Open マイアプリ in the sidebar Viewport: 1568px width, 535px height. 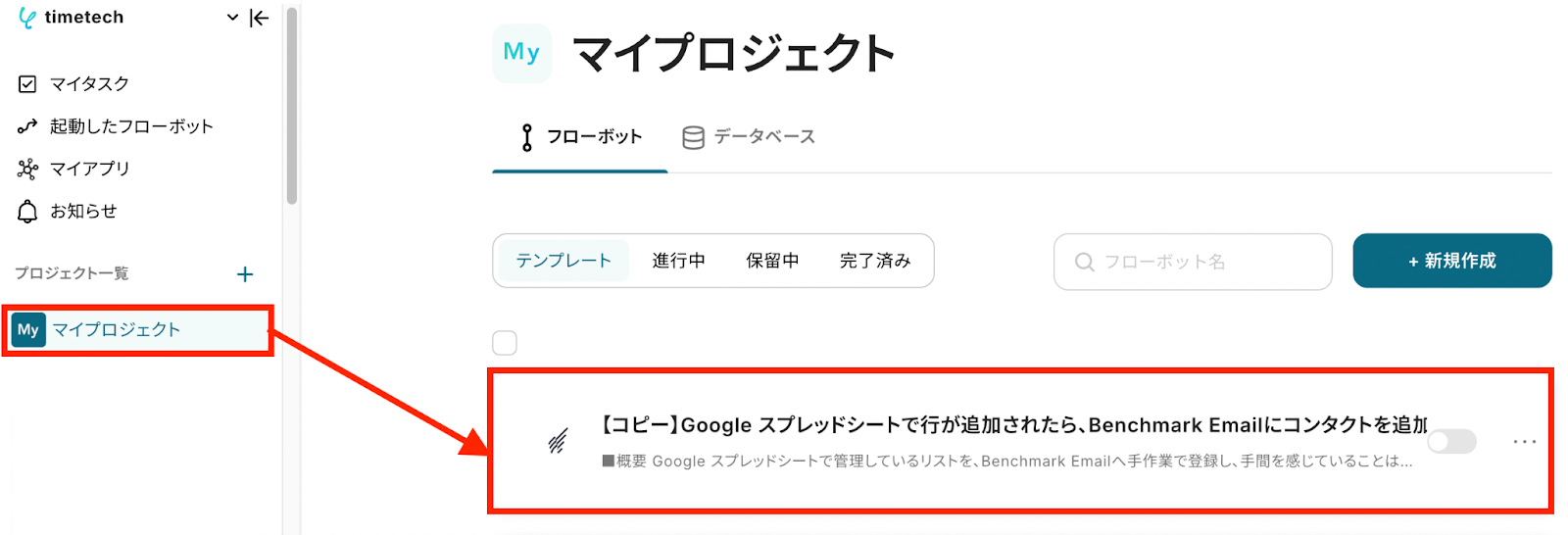click(89, 169)
